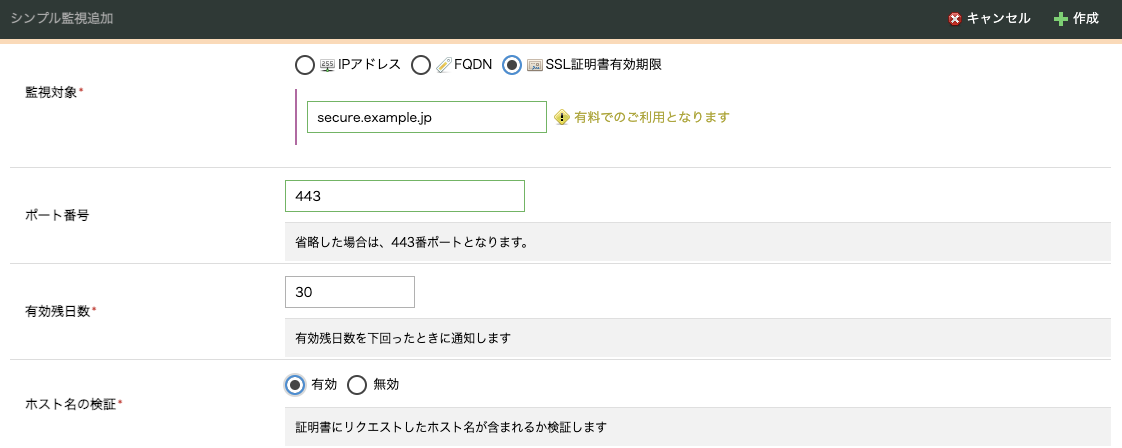
Task: Click the ホスト名の検証 field label
Action: tap(71, 404)
